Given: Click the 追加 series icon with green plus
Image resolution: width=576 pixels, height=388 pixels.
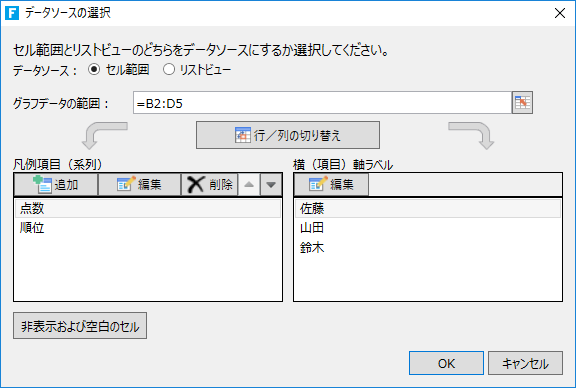Looking at the screenshot, I should click(42, 184).
